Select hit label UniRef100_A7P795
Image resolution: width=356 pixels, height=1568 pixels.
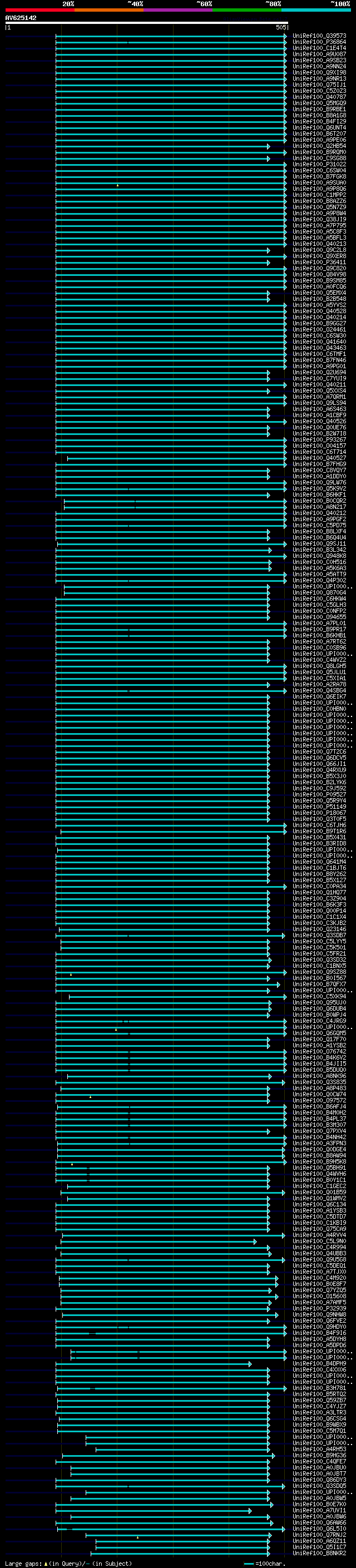pyautogui.click(x=319, y=225)
